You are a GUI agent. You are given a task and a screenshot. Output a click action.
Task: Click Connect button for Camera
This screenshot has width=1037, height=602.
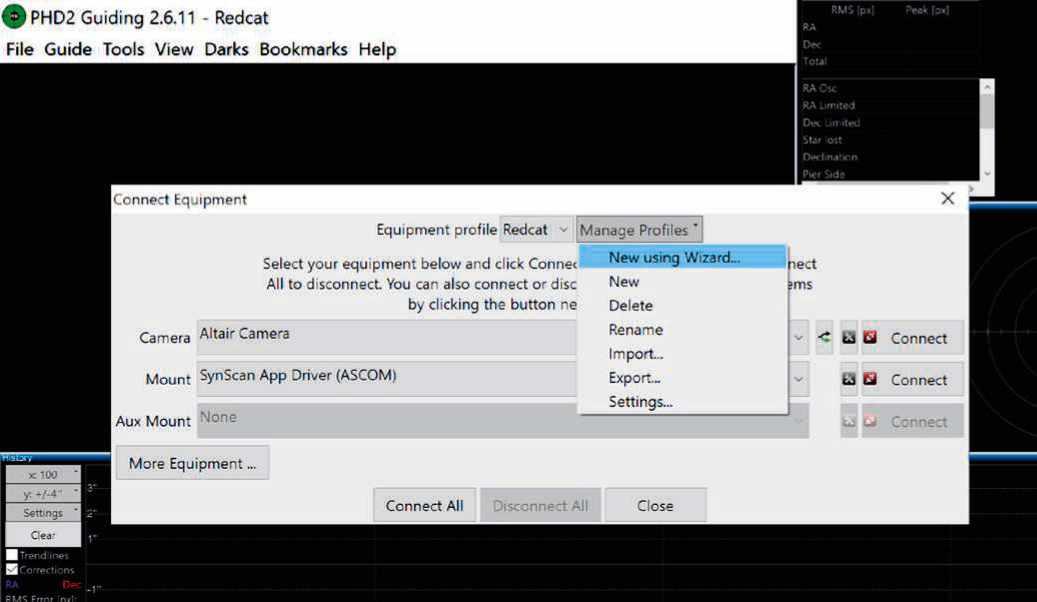[913, 337]
